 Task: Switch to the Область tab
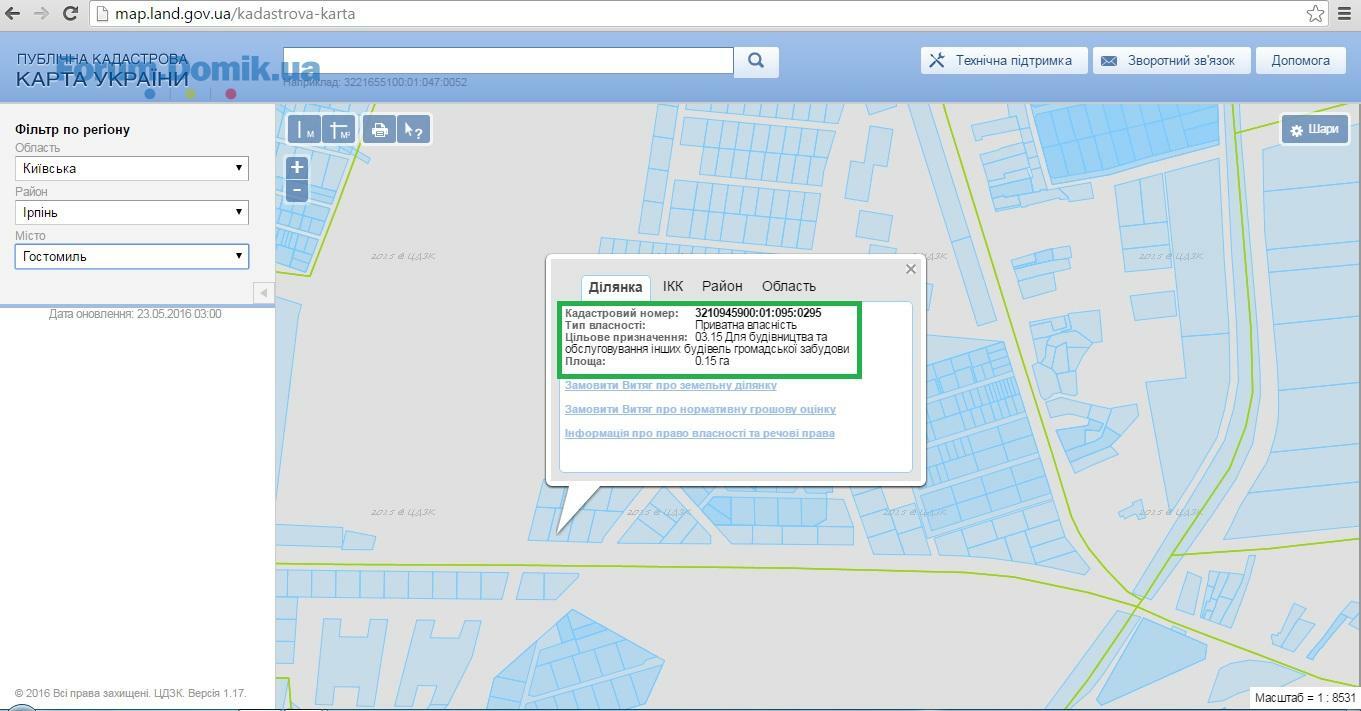tap(789, 286)
